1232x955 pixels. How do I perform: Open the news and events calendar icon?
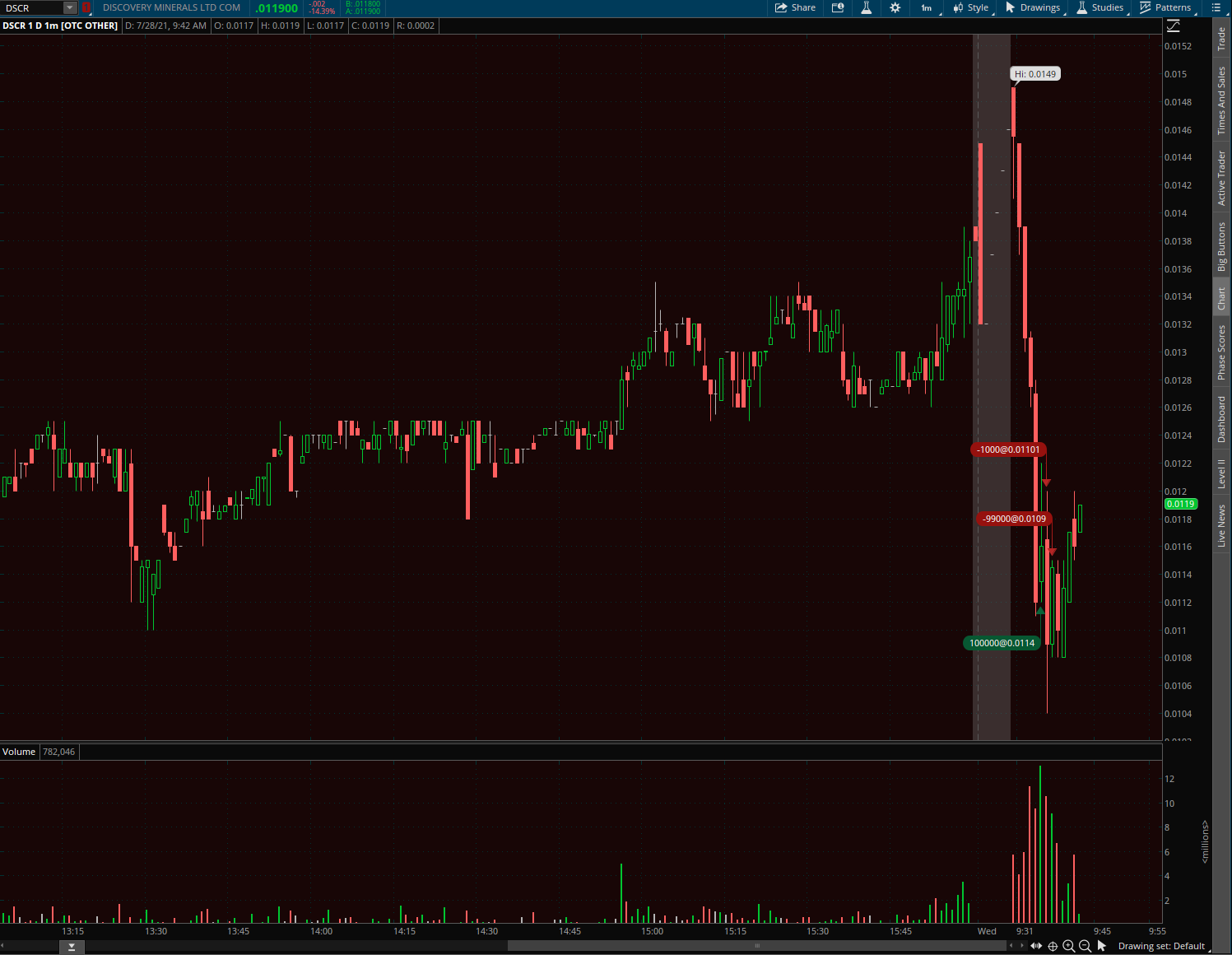coord(838,8)
